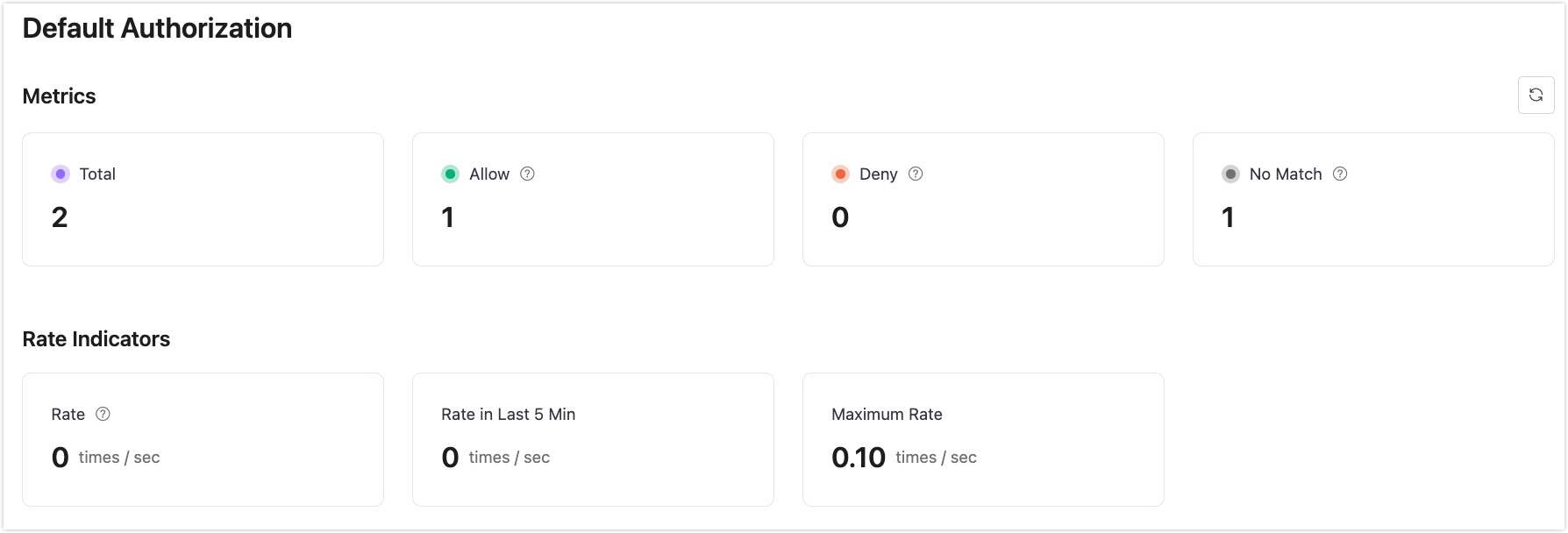Viewport: 1568px width, 533px height.
Task: Click the Deny count value 0
Action: tap(840, 217)
